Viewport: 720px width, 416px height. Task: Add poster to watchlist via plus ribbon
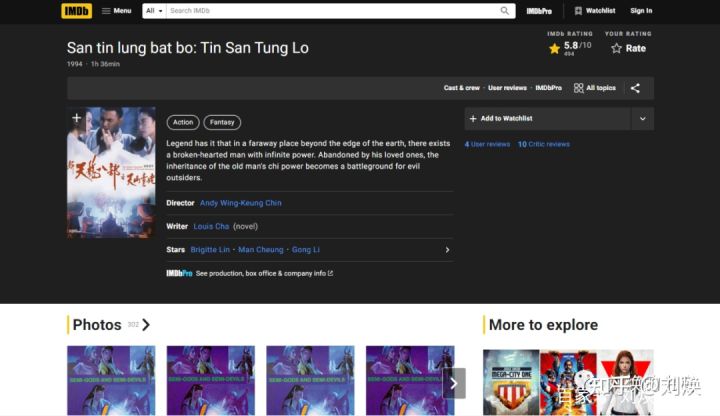(x=77, y=118)
